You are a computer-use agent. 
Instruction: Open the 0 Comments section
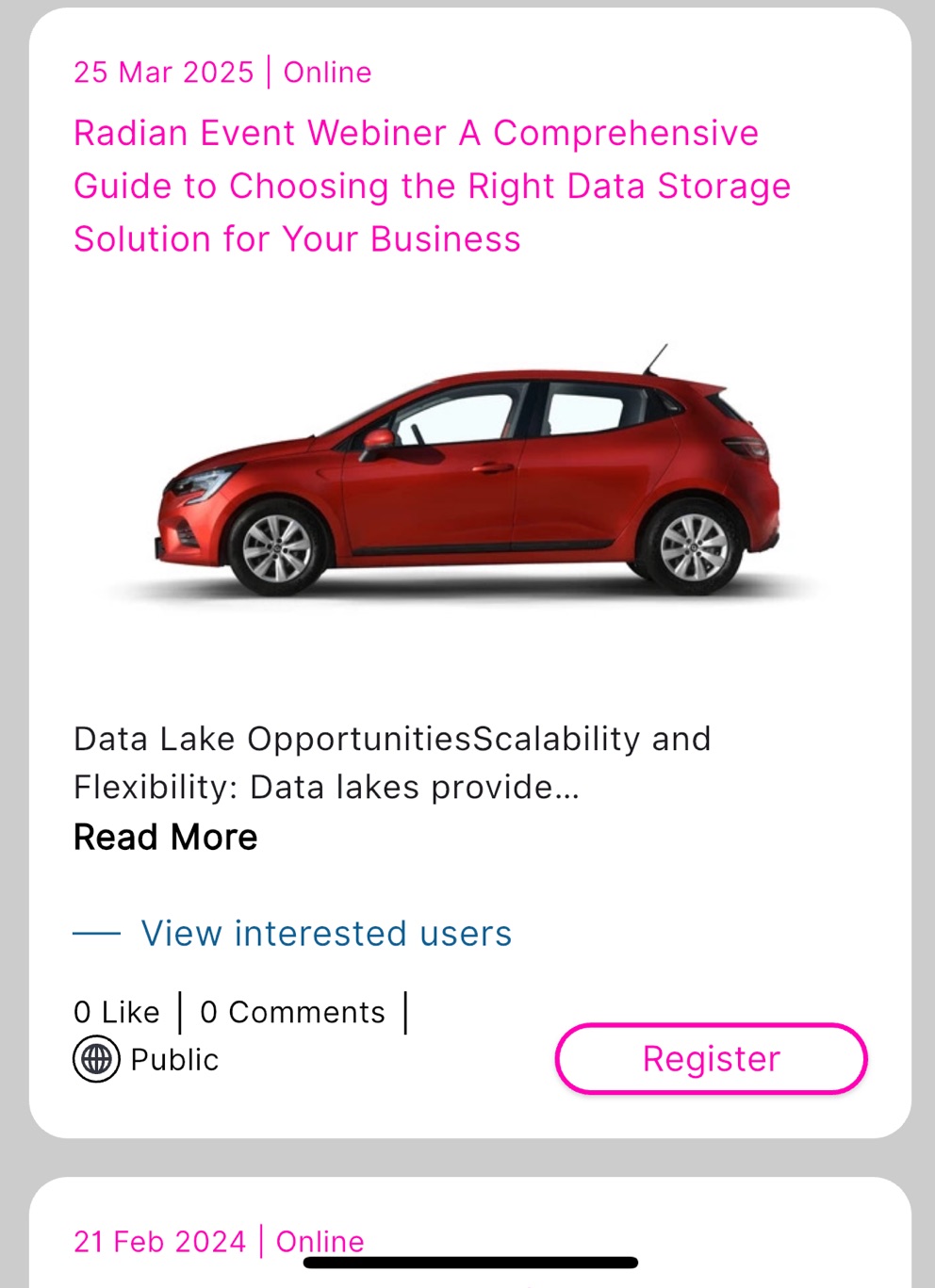point(292,1012)
